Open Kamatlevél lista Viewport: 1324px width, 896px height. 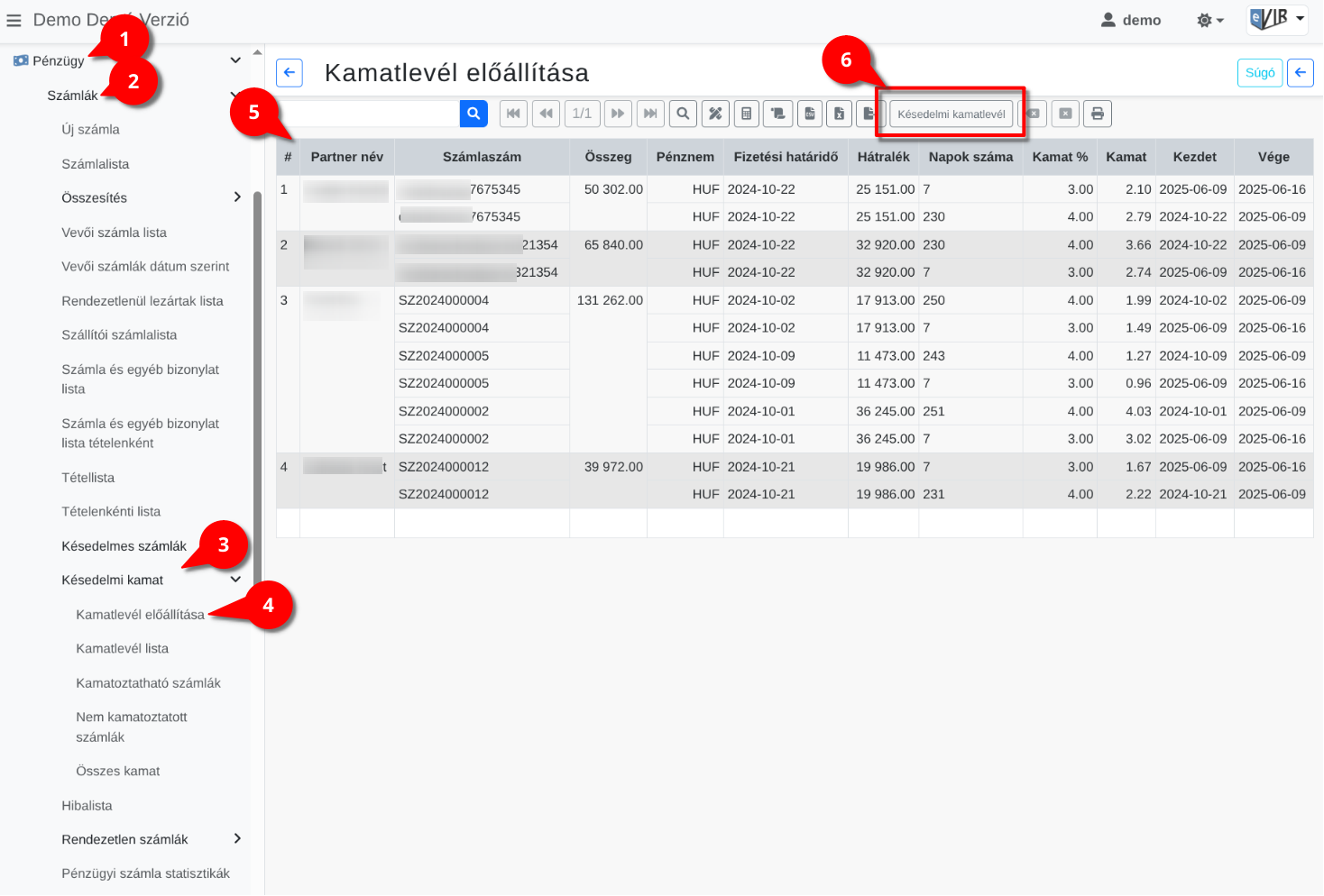pyautogui.click(x=122, y=649)
